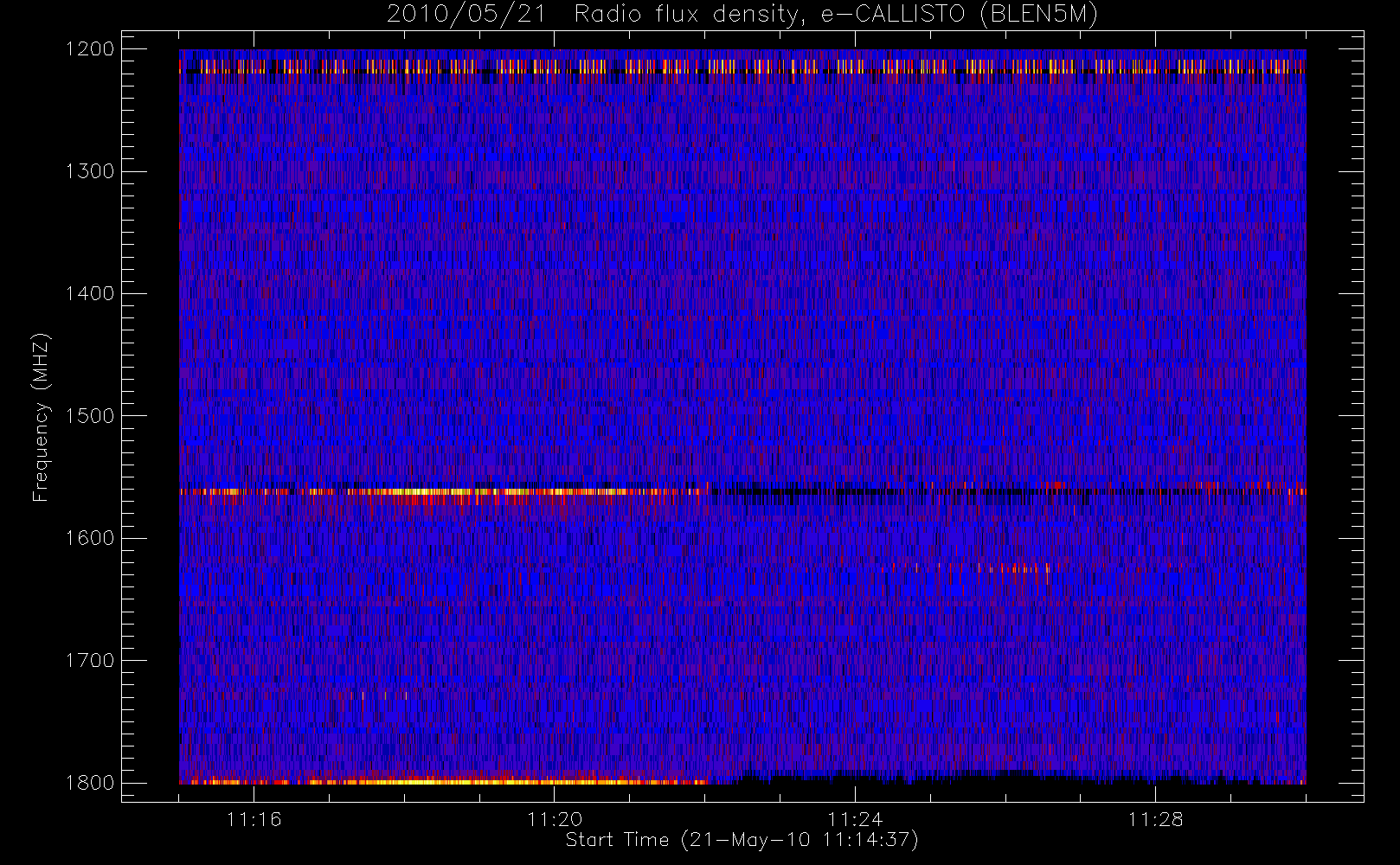Select the "Start Time (21-May-10 11:14:37)" label
The width and height of the screenshot is (1400, 865).
(742, 840)
